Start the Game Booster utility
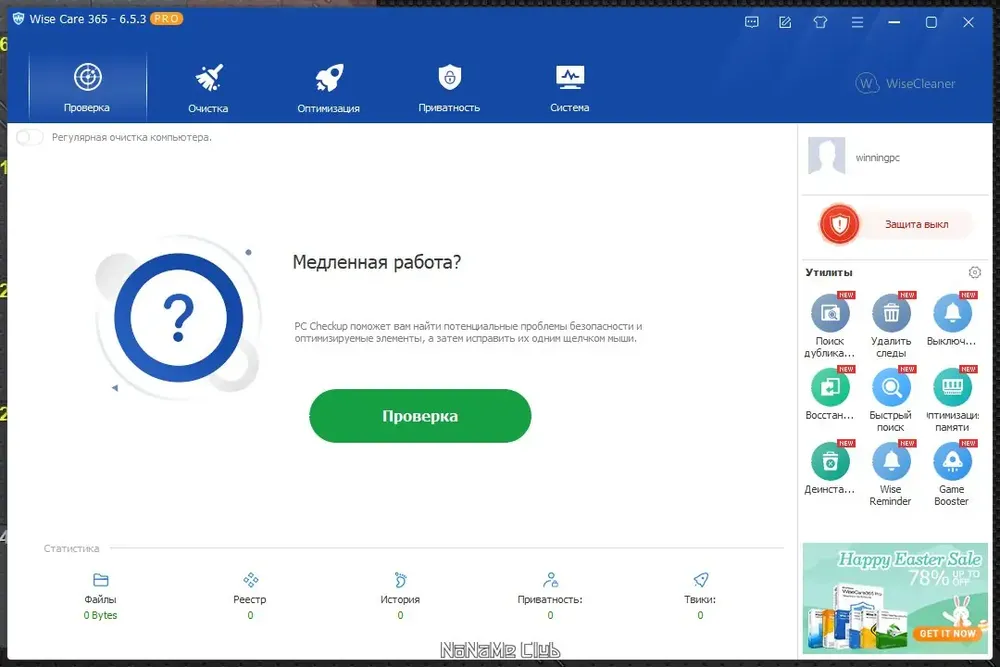 tap(952, 461)
